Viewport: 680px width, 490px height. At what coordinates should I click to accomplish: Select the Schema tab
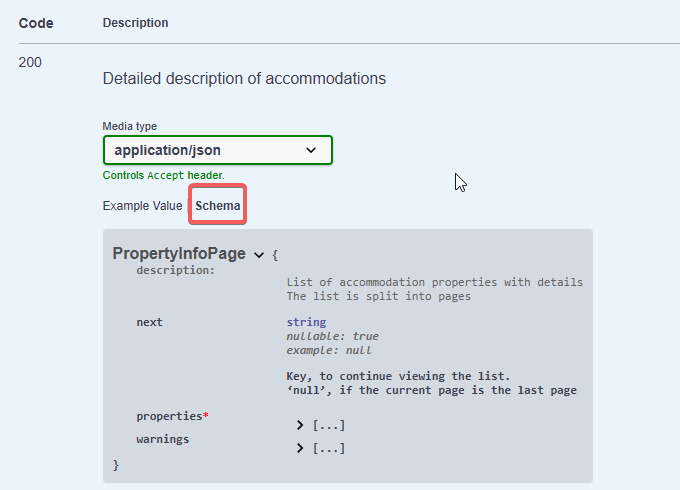pyautogui.click(x=217, y=206)
